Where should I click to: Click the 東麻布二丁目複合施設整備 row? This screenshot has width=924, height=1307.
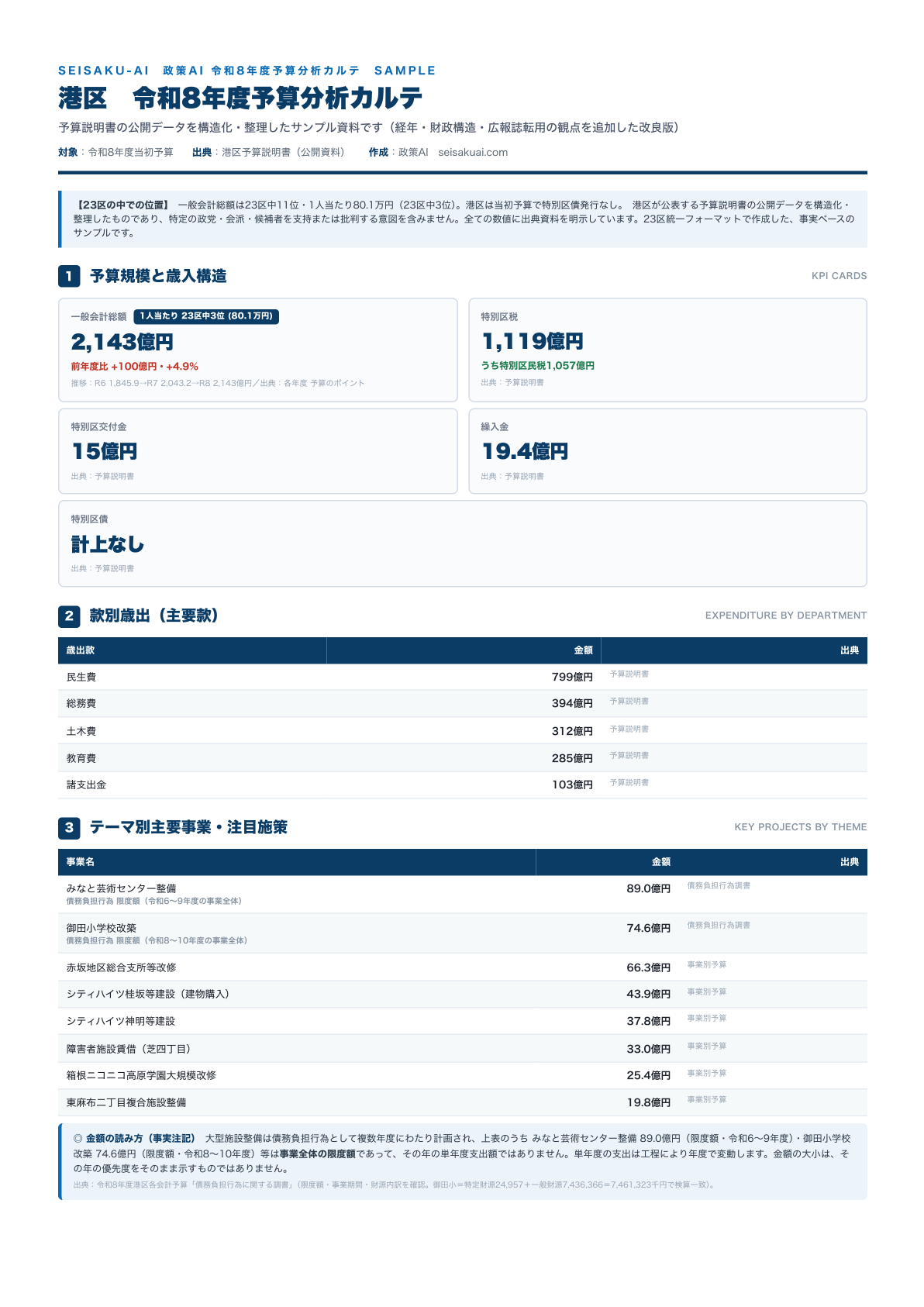[x=463, y=1102]
